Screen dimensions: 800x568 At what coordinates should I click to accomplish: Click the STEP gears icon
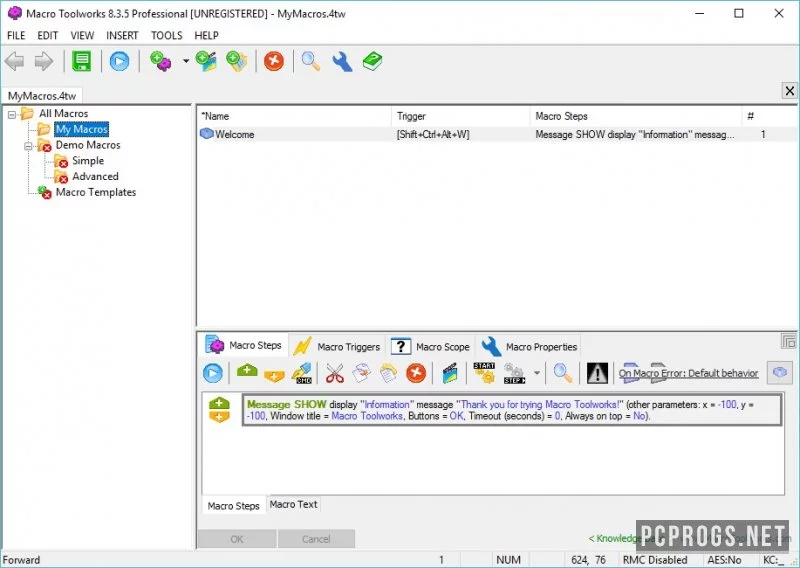(514, 374)
